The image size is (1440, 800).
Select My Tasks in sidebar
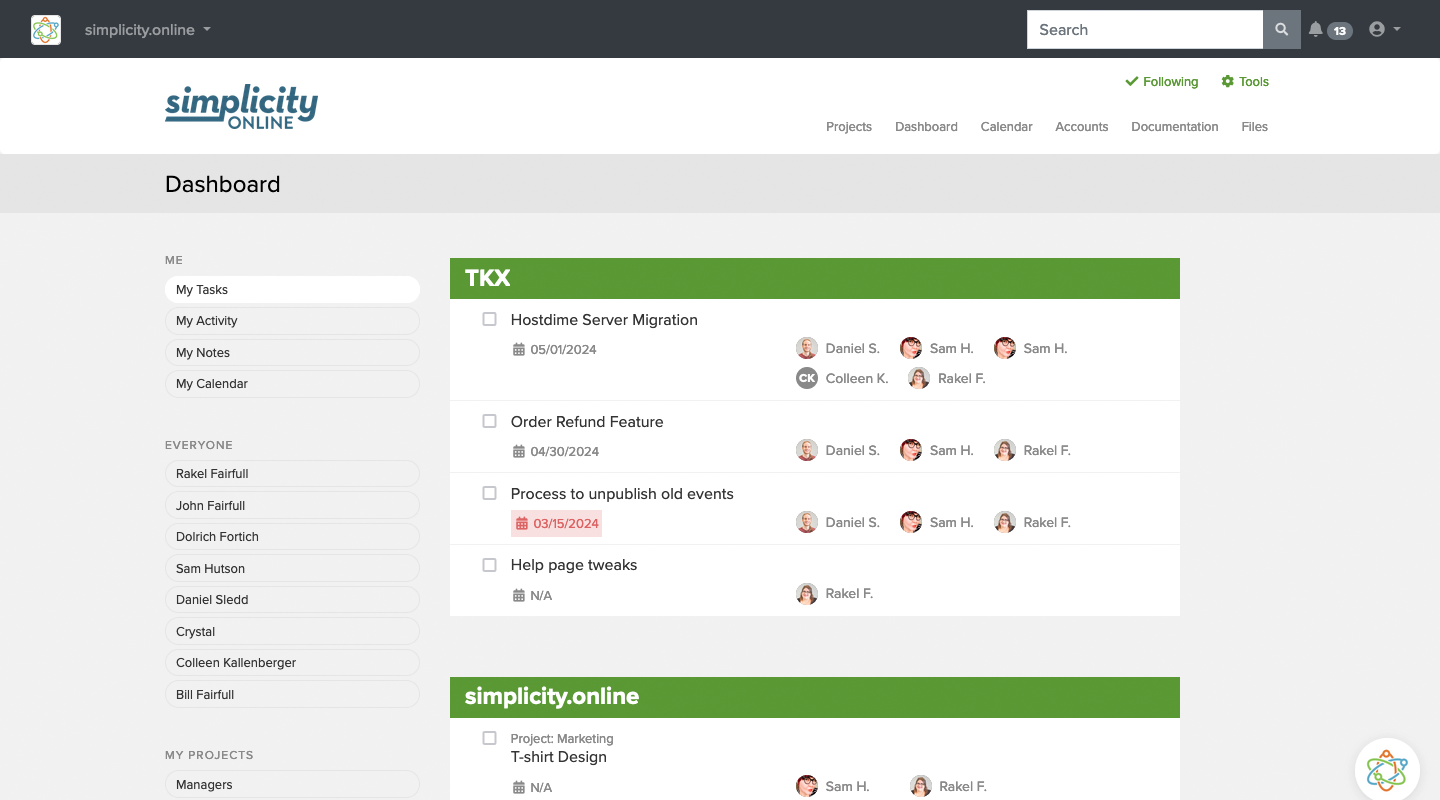click(292, 290)
